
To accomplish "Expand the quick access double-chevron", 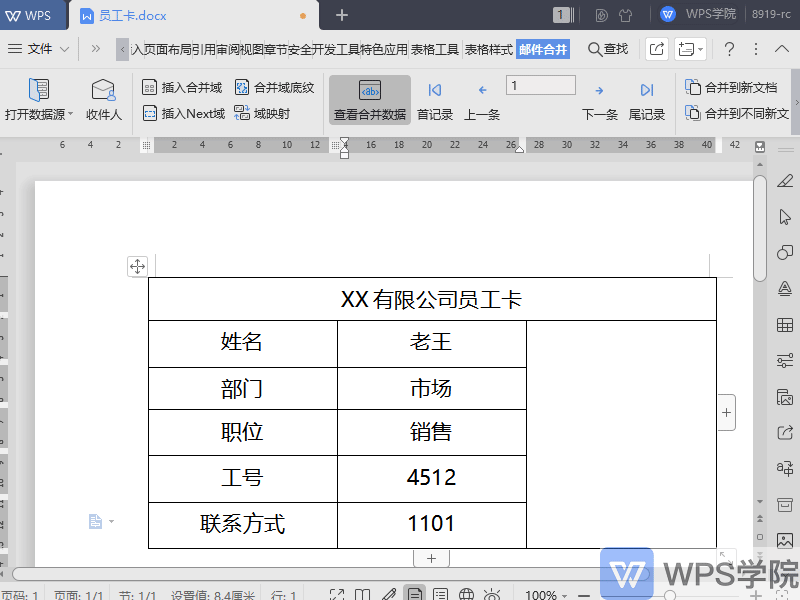I will point(95,49).
